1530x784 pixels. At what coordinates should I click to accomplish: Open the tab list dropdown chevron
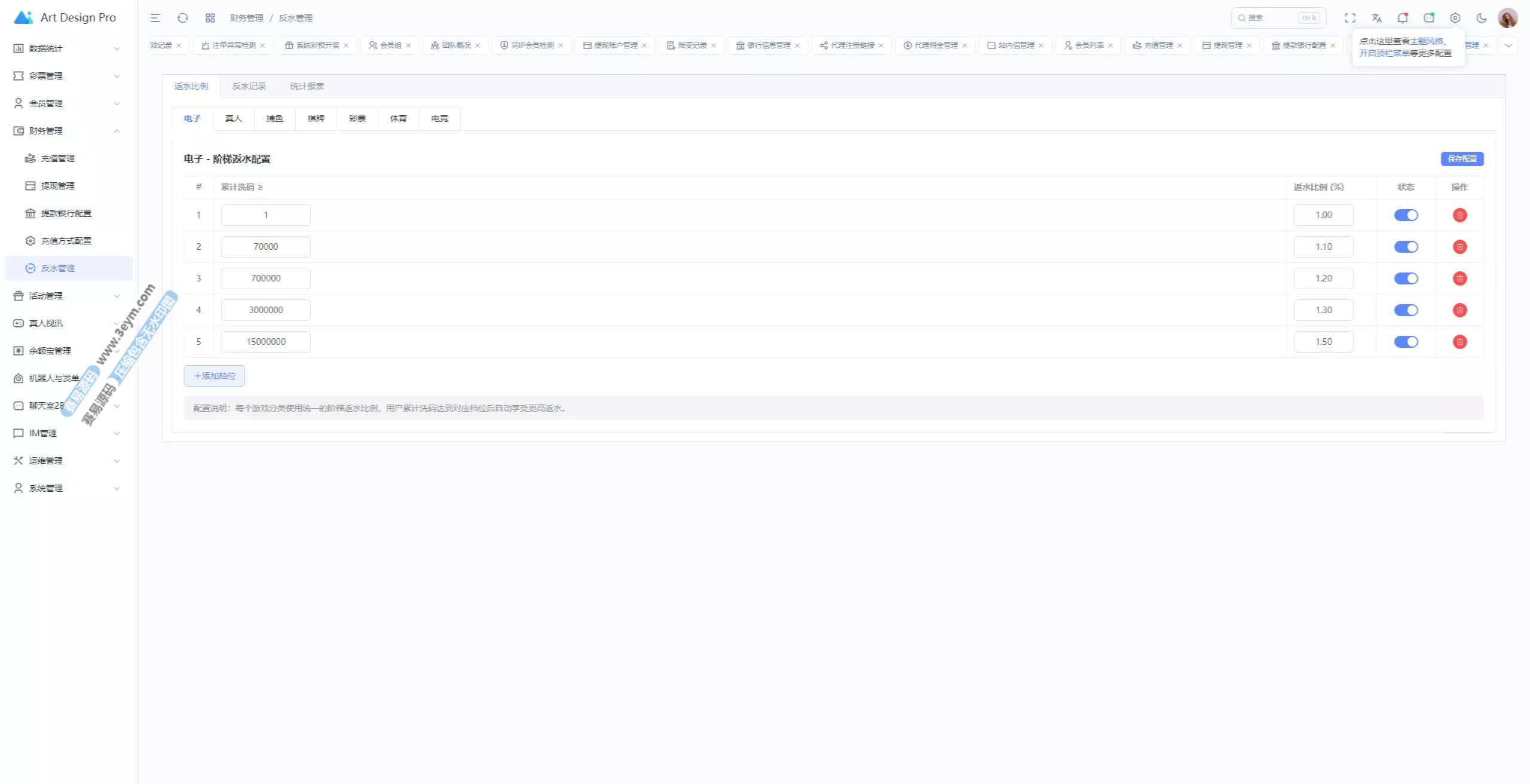[x=1508, y=45]
